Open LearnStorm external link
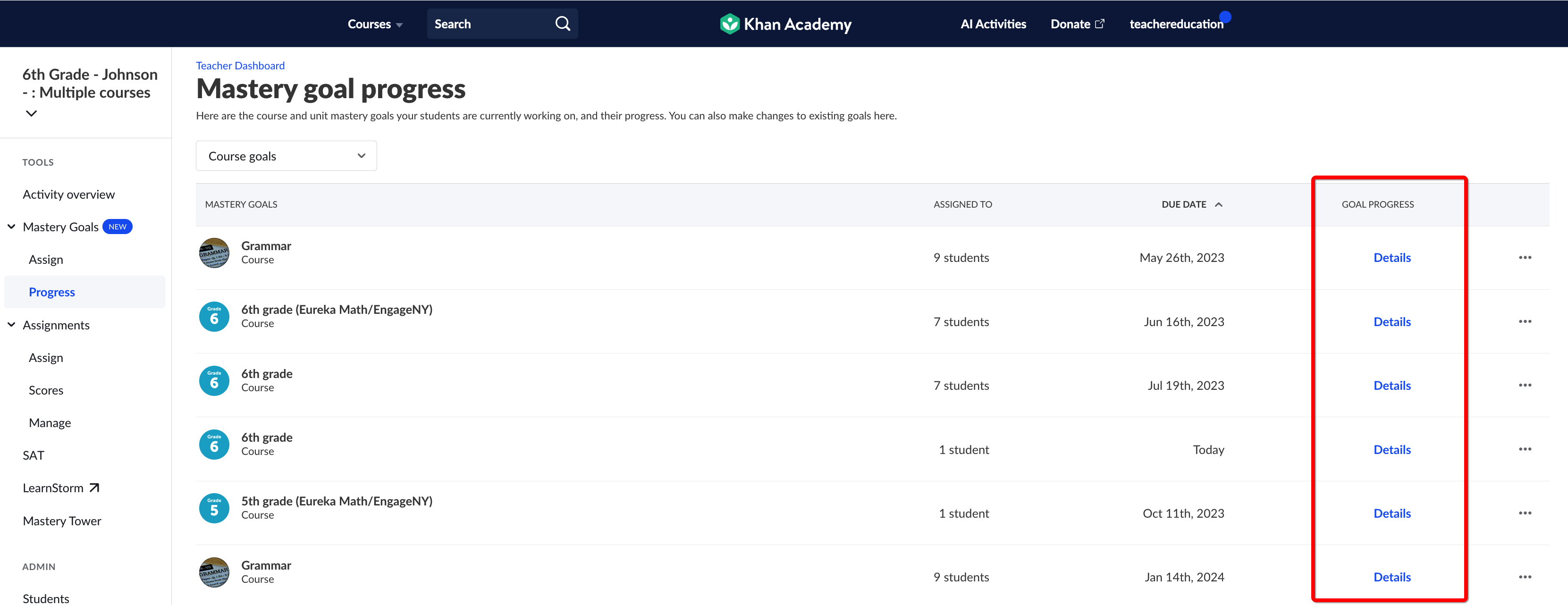This screenshot has width=1568, height=605. pyautogui.click(x=61, y=487)
